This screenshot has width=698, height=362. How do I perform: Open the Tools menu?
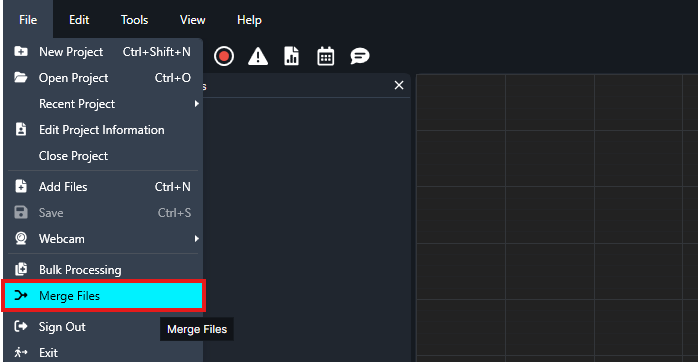[x=134, y=20]
